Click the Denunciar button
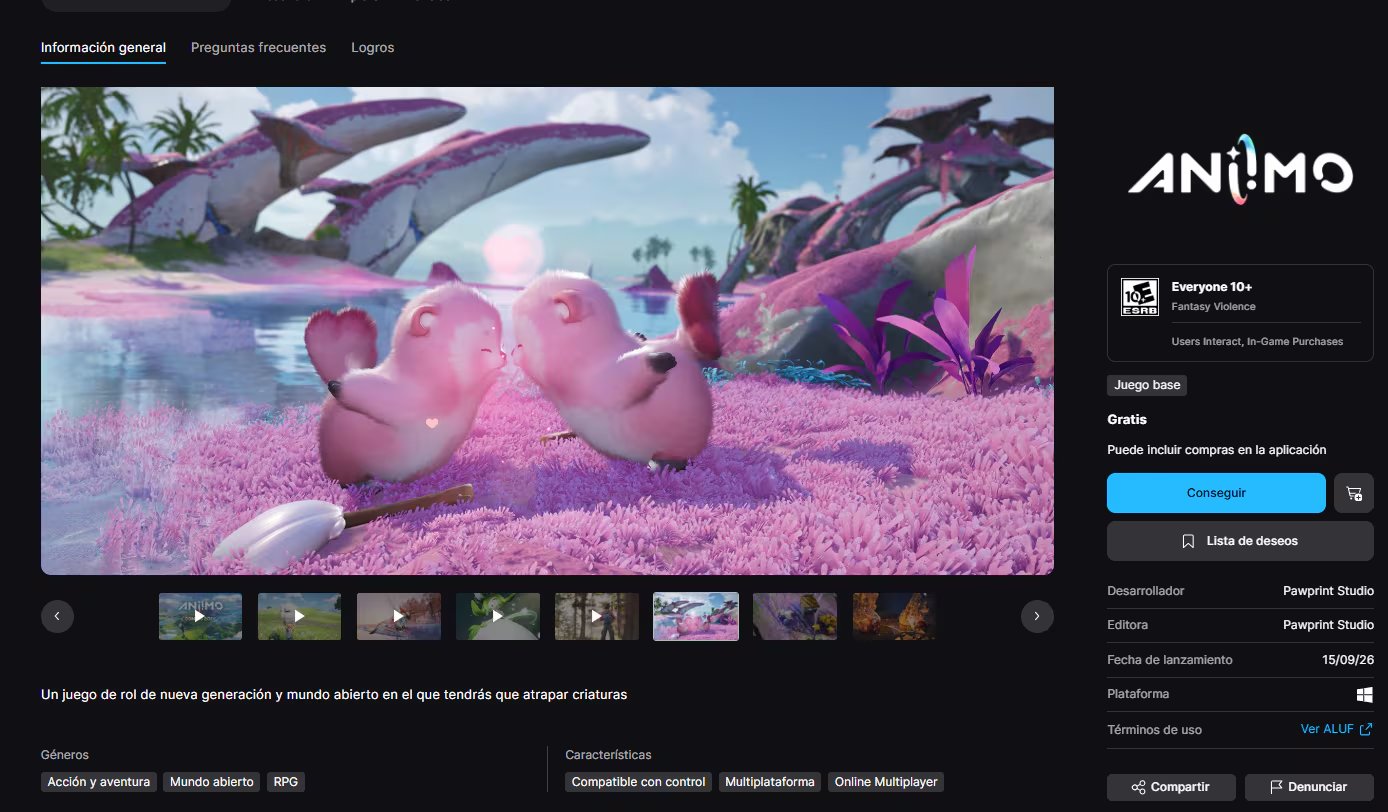This screenshot has height=812, width=1388. point(1309,787)
